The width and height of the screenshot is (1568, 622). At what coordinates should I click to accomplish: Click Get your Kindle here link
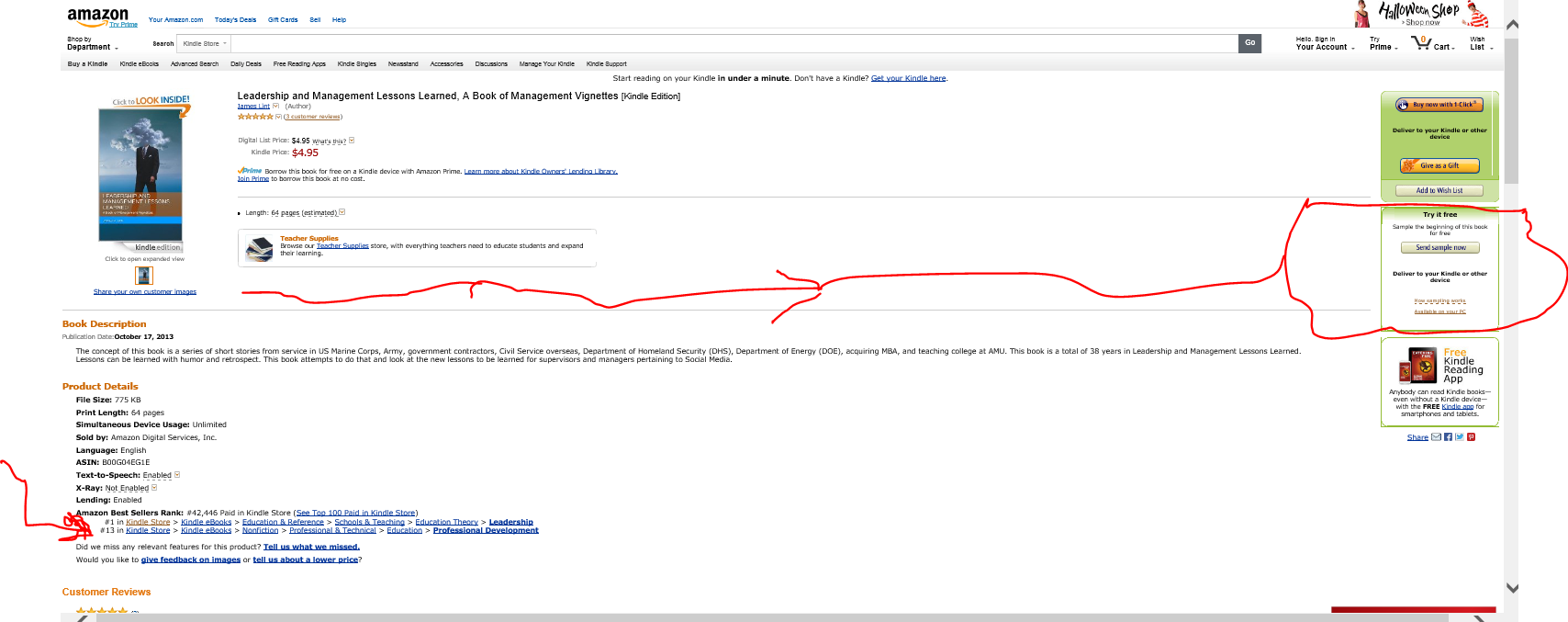(x=908, y=78)
